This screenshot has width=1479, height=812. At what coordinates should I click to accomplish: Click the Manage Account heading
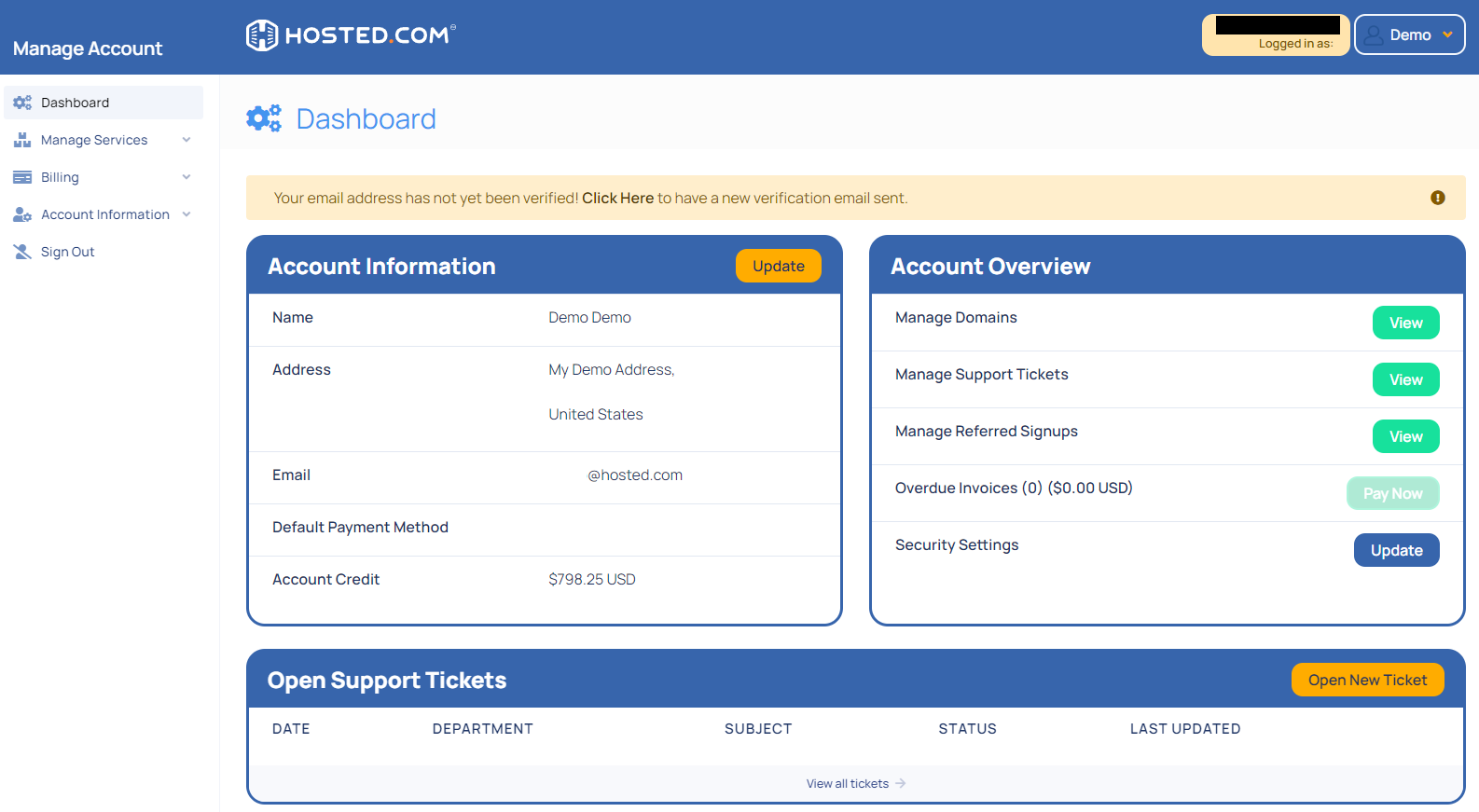[x=88, y=48]
